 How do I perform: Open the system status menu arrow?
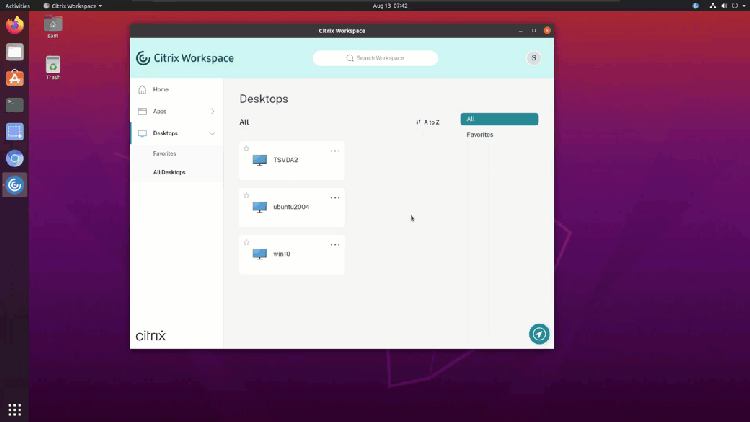pos(744,6)
